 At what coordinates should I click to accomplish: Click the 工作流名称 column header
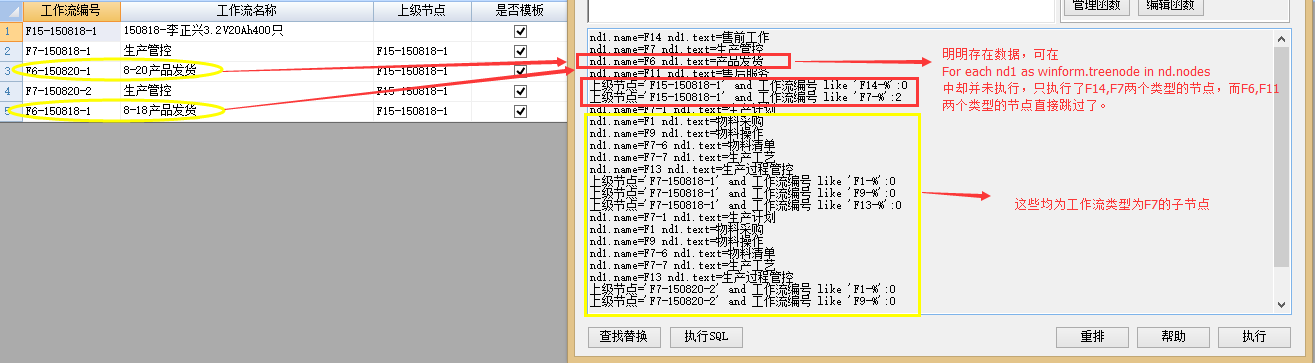pyautogui.click(x=246, y=11)
